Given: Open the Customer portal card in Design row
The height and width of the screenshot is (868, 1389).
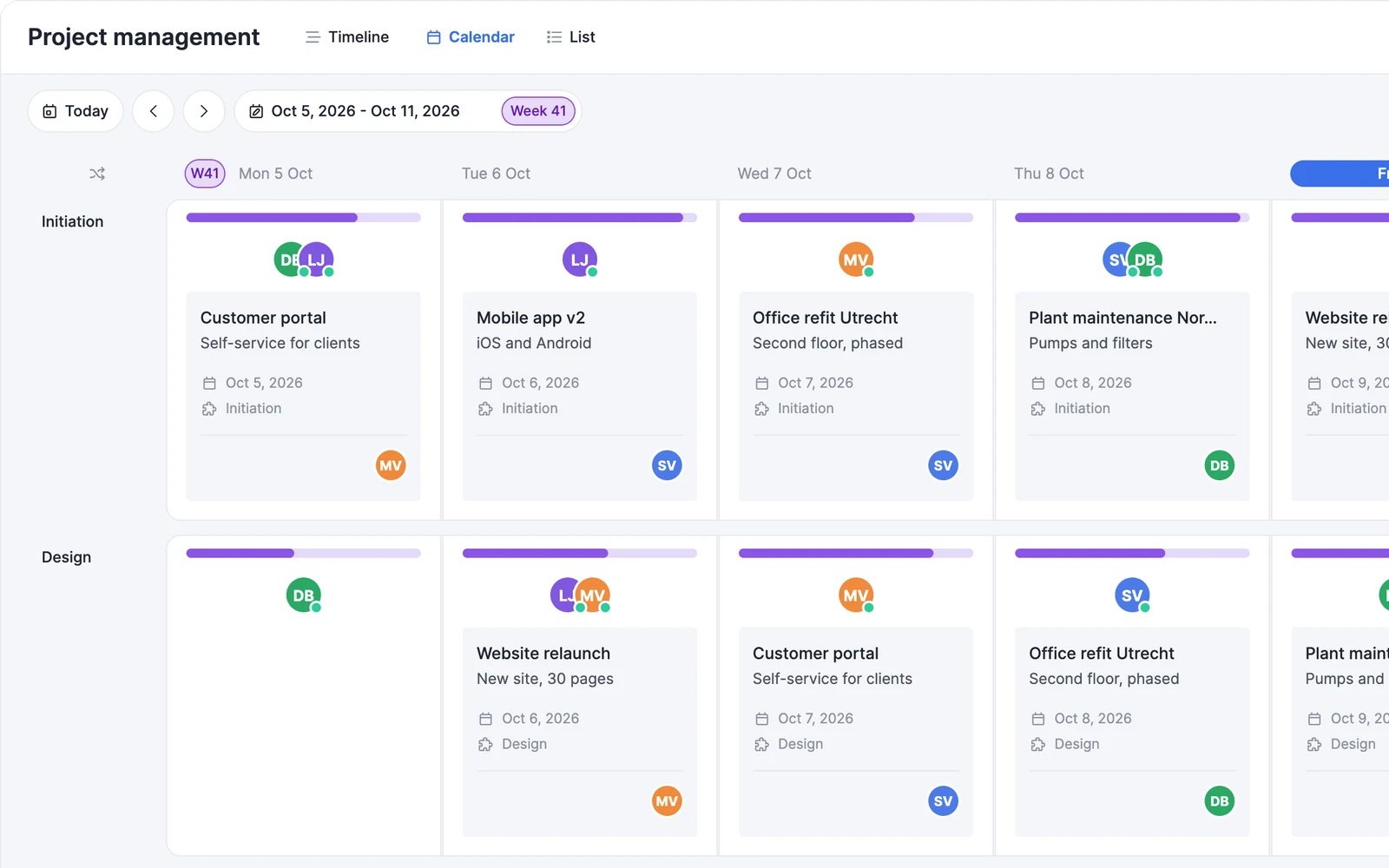Looking at the screenshot, I should coord(856,732).
